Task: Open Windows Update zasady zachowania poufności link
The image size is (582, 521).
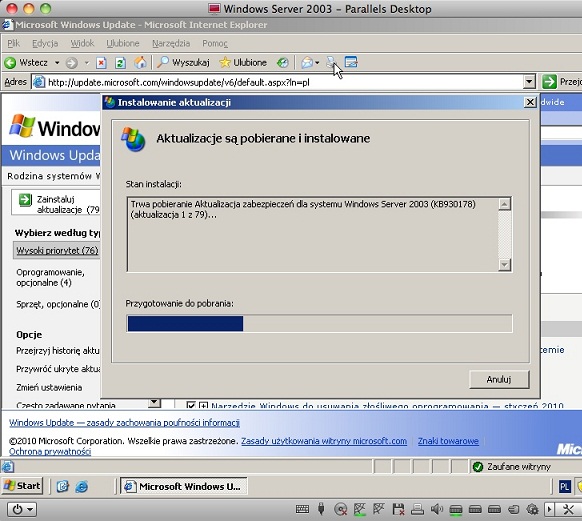Action: pos(124,422)
